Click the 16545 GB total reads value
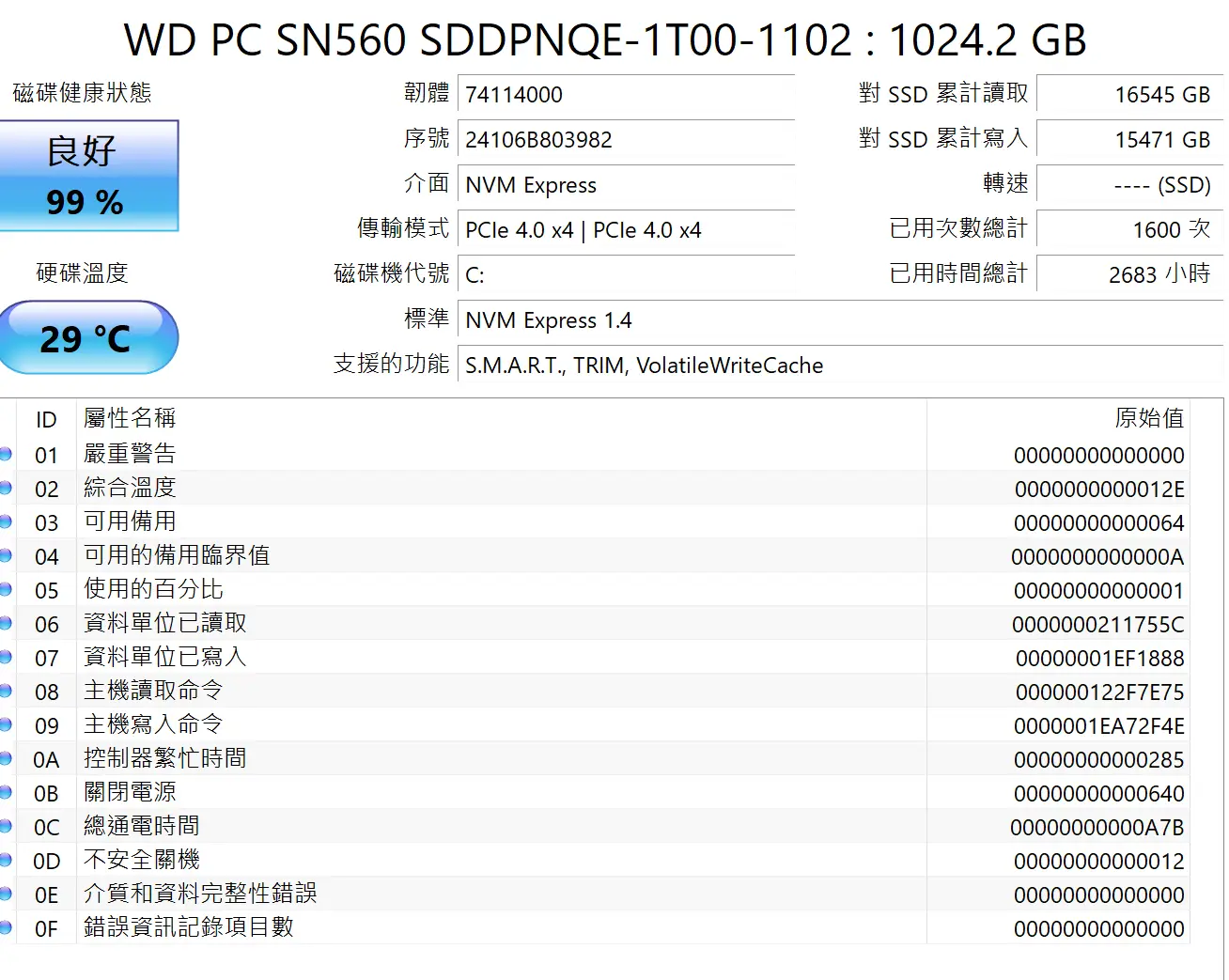This screenshot has height=980, width=1229. point(1128,95)
